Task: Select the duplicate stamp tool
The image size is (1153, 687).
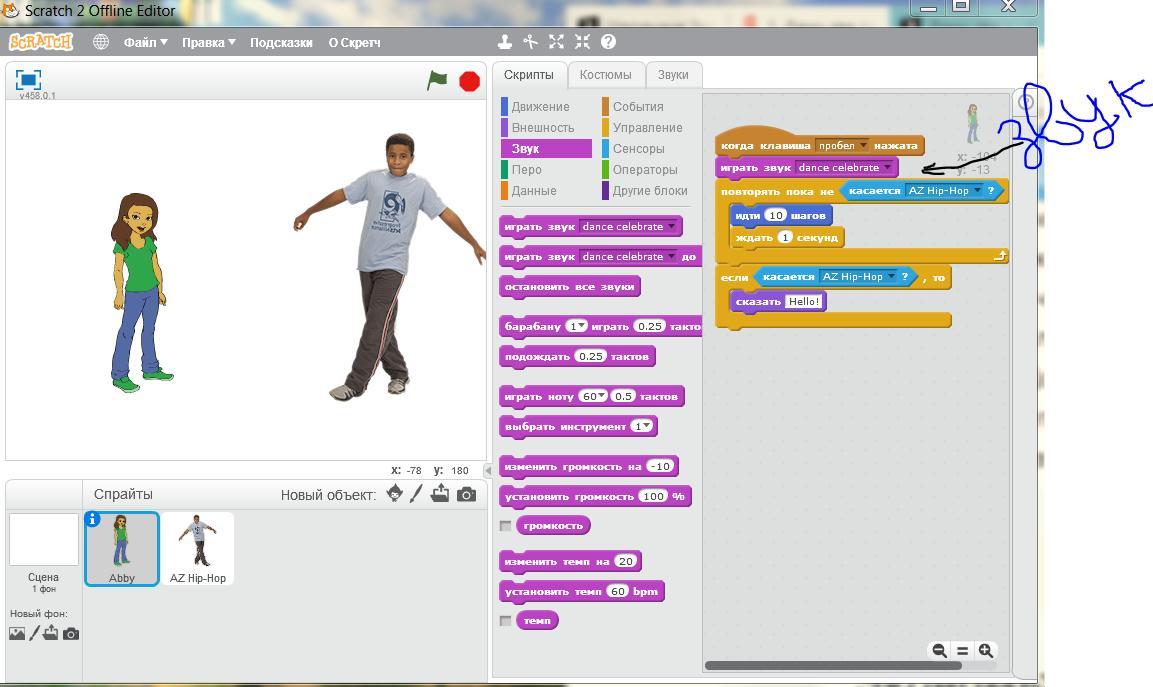Action: point(505,42)
